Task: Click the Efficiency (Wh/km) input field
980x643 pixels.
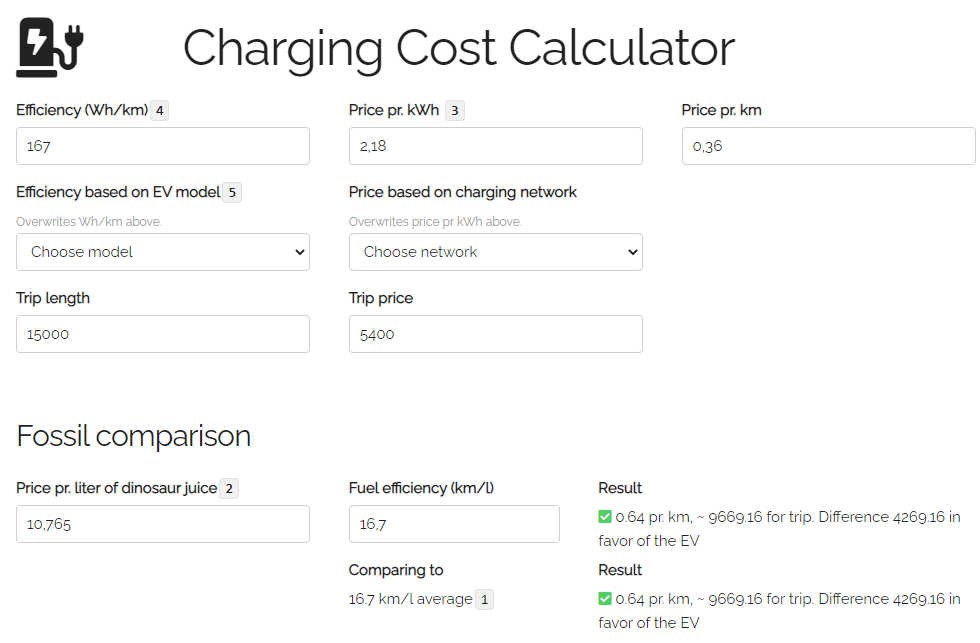Action: (163, 146)
